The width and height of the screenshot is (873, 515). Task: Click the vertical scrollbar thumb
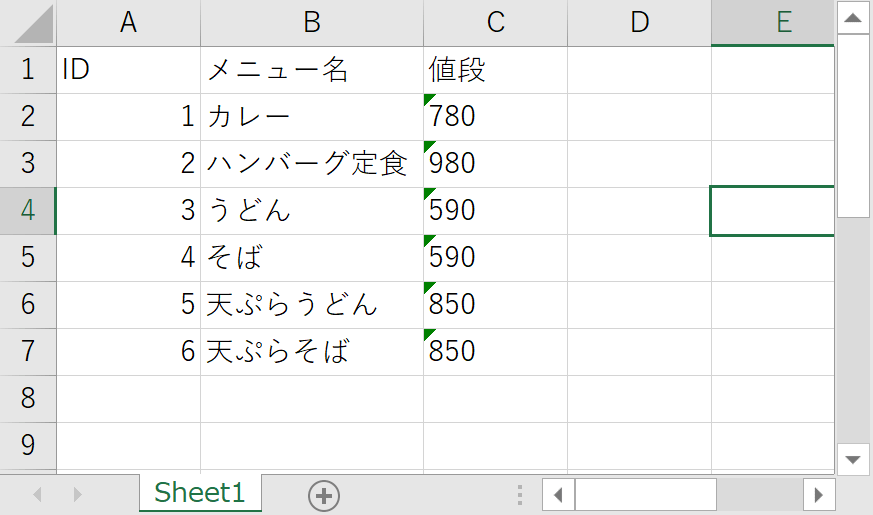coord(853,125)
